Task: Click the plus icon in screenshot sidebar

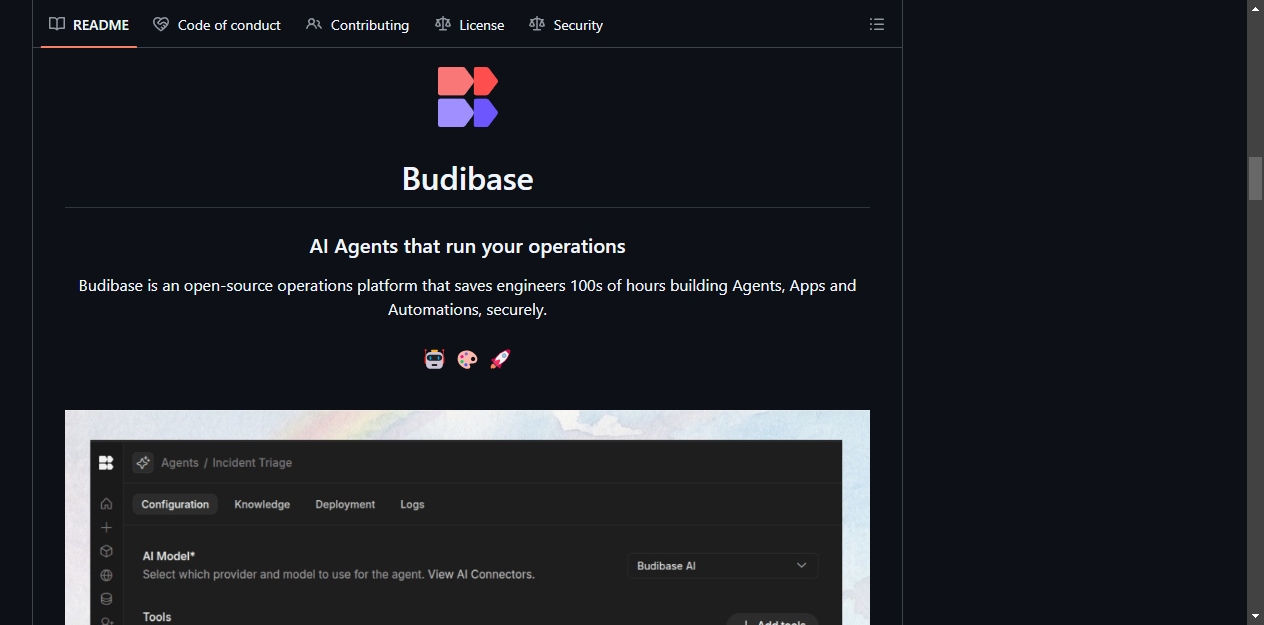Action: click(106, 527)
